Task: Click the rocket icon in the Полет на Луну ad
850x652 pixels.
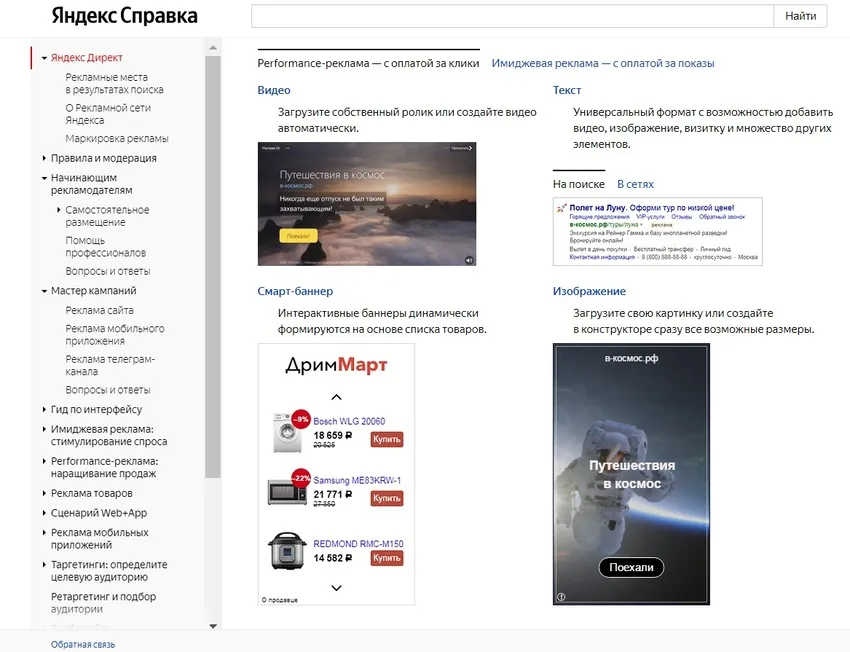Action: pyautogui.click(x=560, y=208)
